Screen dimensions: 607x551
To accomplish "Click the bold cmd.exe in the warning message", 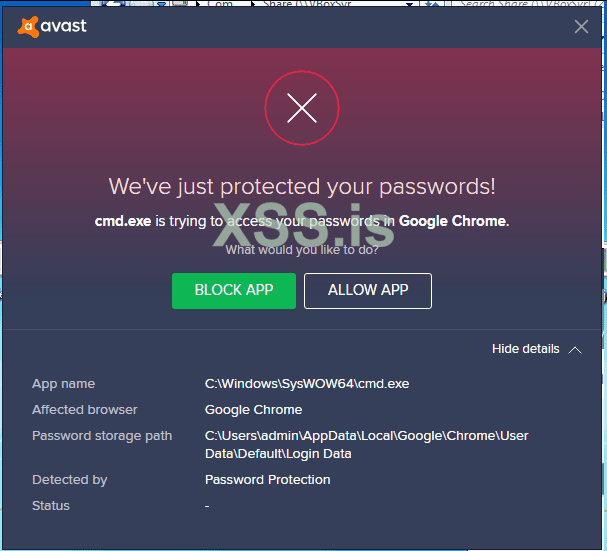I will click(122, 221).
